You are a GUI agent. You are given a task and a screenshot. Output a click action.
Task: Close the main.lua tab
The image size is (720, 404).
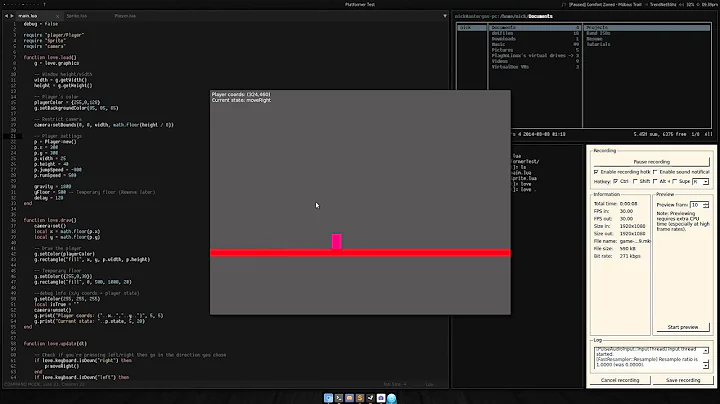(57, 16)
